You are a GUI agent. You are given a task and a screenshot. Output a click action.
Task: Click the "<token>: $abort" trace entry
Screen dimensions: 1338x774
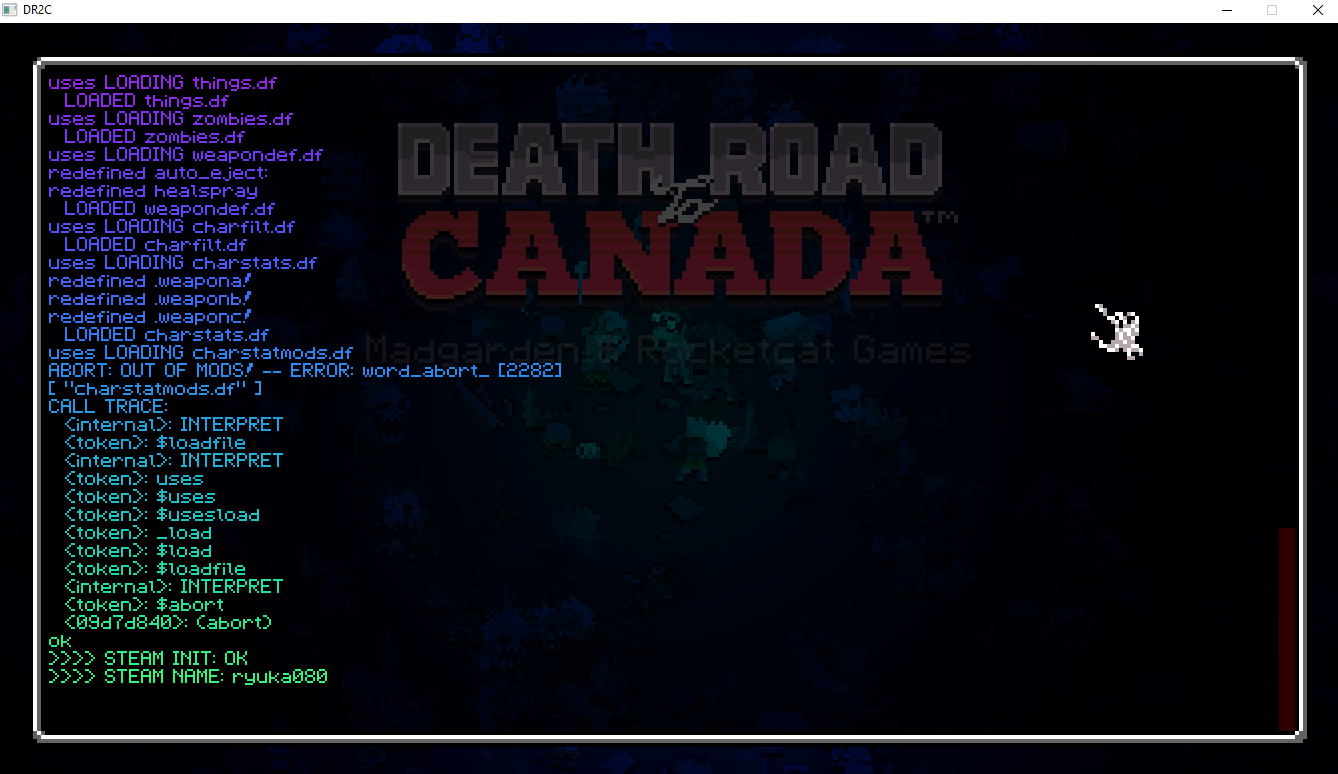coord(144,605)
